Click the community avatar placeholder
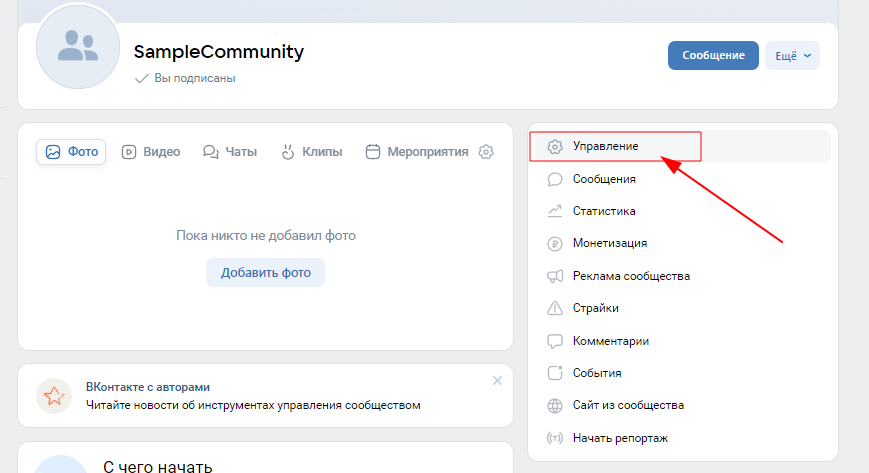Viewport: 869px width, 473px height. coord(77,47)
